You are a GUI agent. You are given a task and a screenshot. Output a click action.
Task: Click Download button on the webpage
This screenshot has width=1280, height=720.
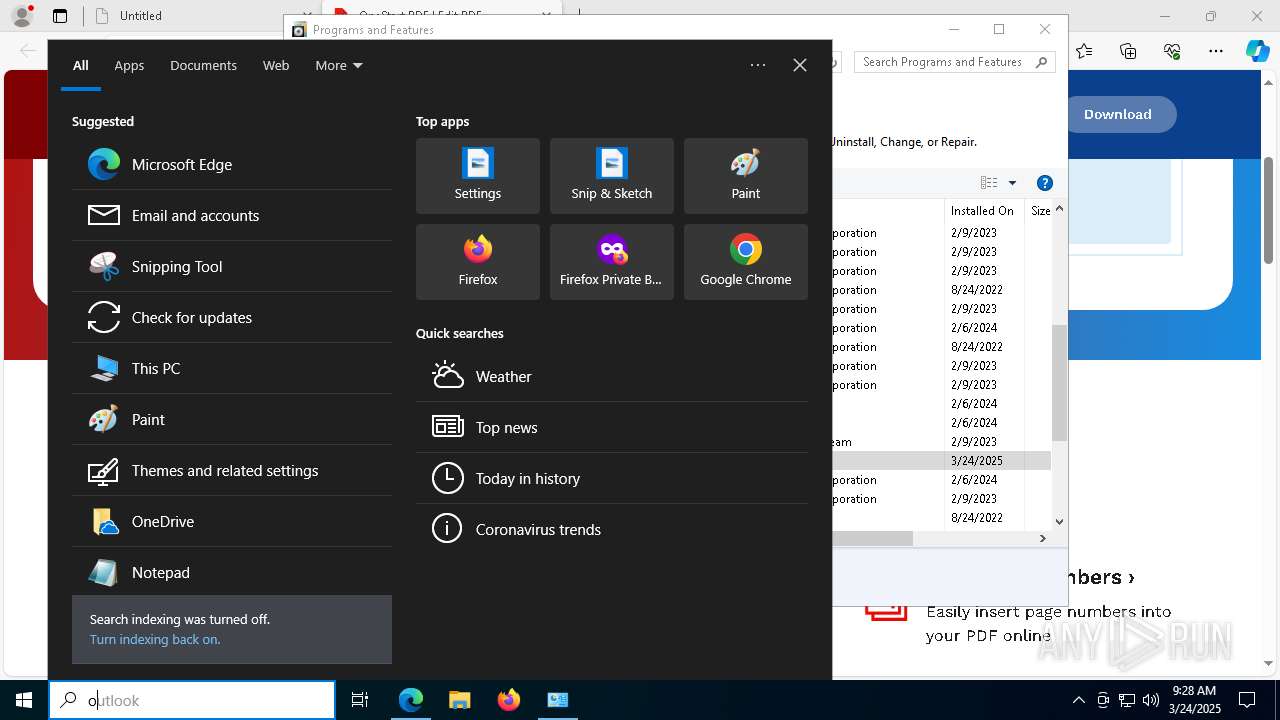[x=1118, y=114]
